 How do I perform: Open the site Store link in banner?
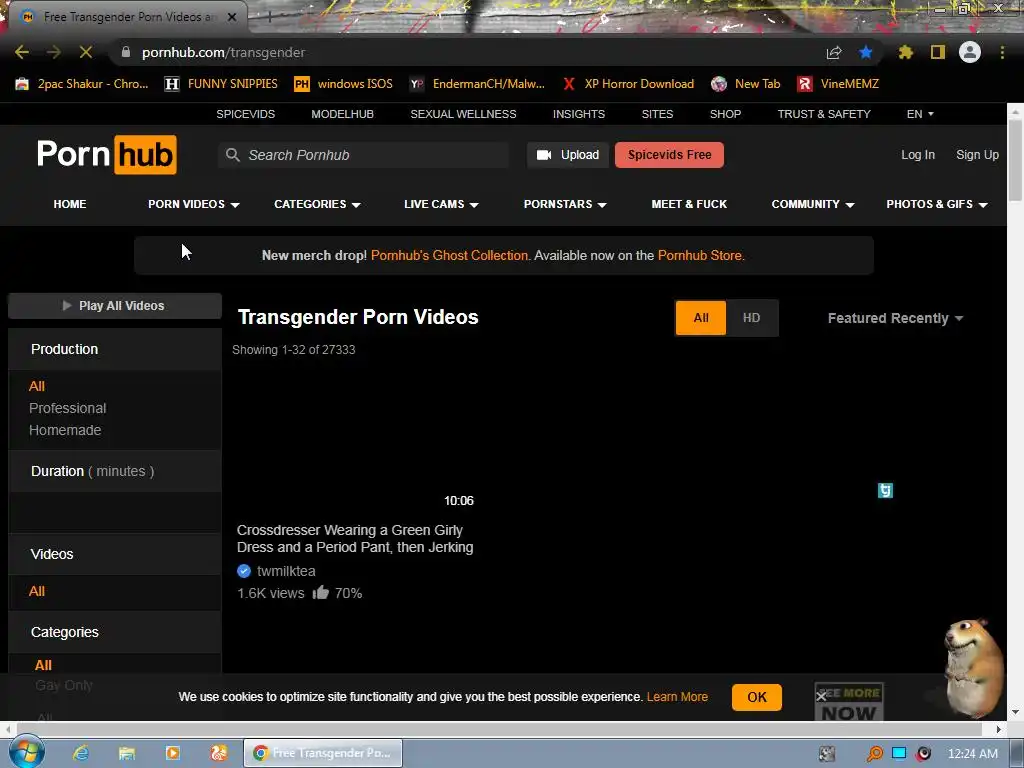(701, 255)
